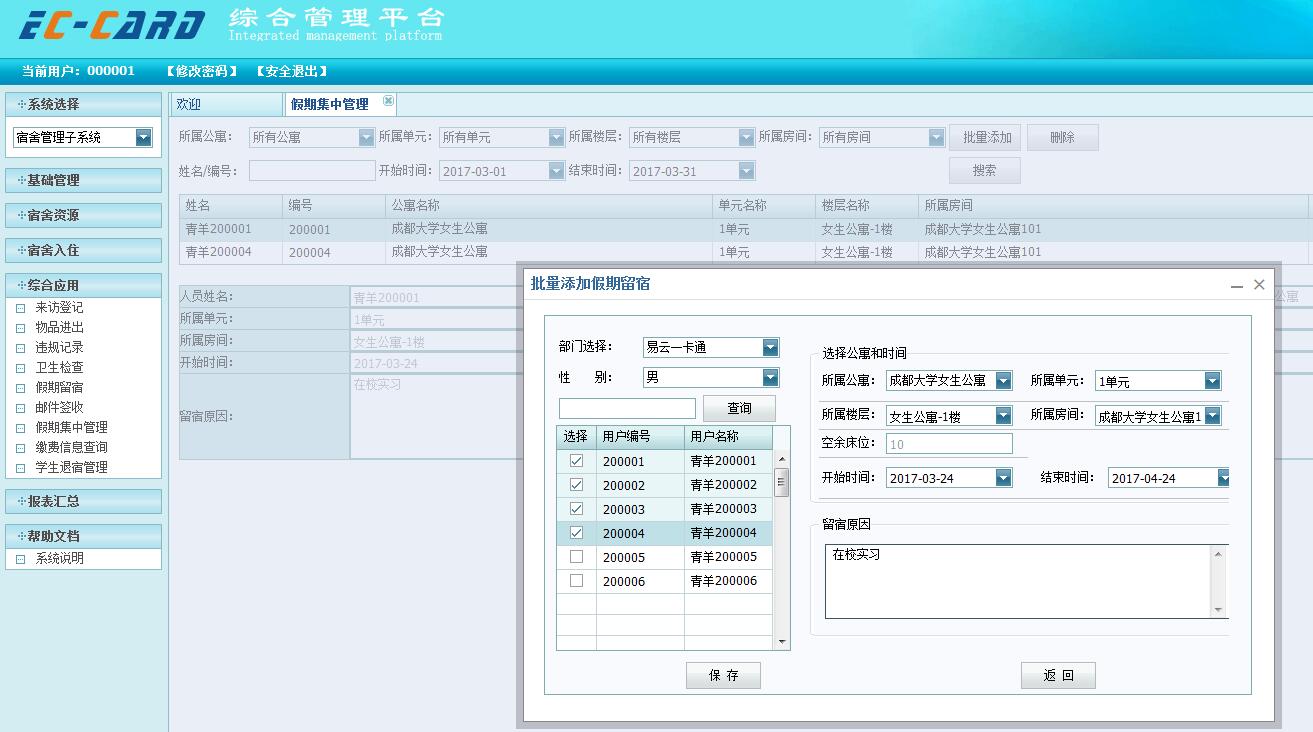1313x732 pixels.
Task: Click the user list scrollbar thumb
Action: 782,481
